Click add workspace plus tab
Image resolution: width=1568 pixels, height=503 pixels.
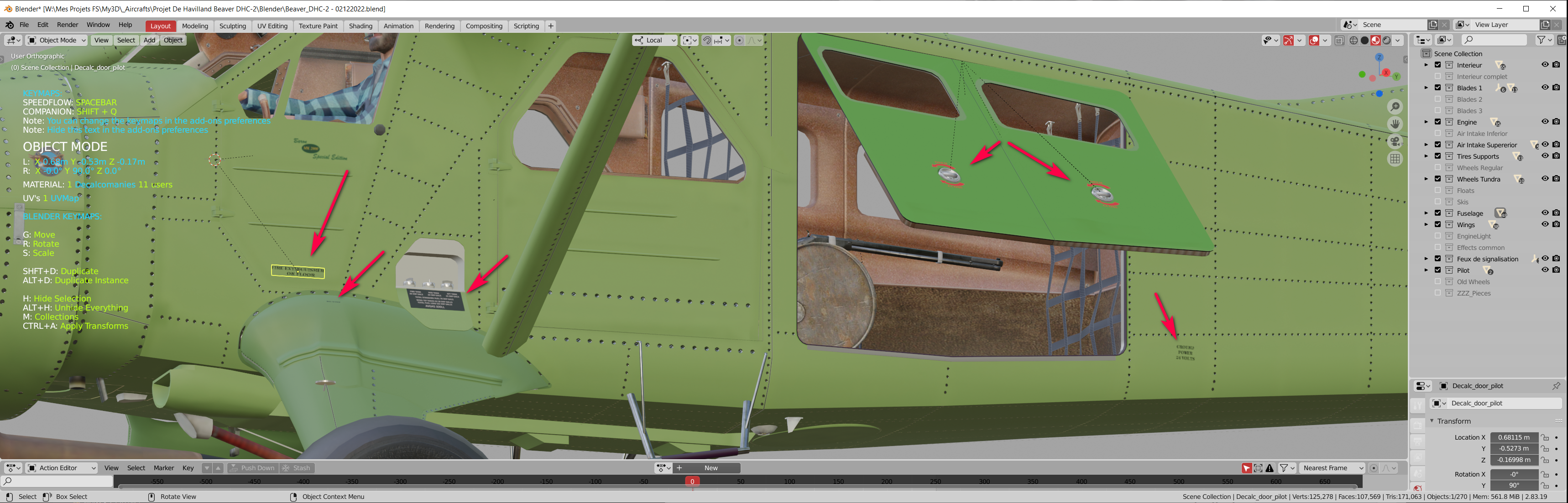pos(551,26)
